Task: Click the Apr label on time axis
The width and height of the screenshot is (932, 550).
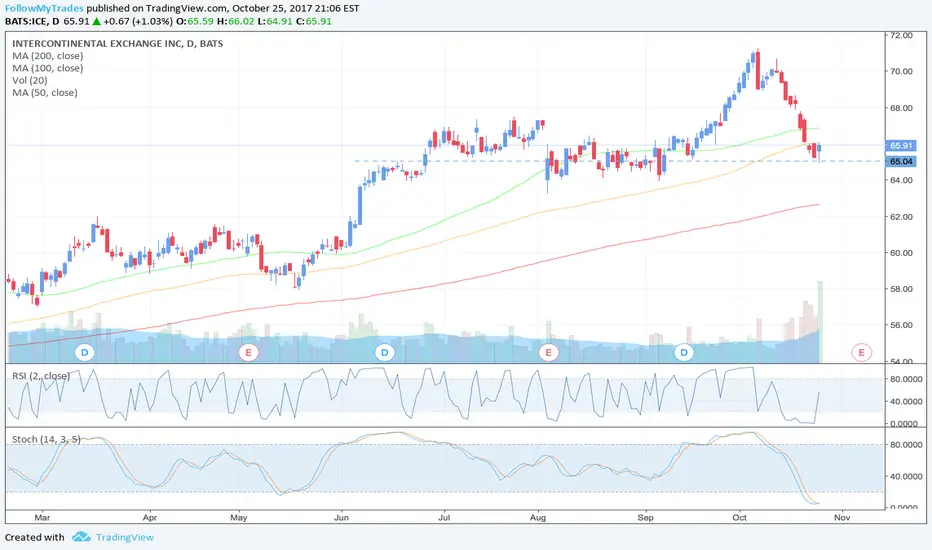Action: pyautogui.click(x=150, y=517)
